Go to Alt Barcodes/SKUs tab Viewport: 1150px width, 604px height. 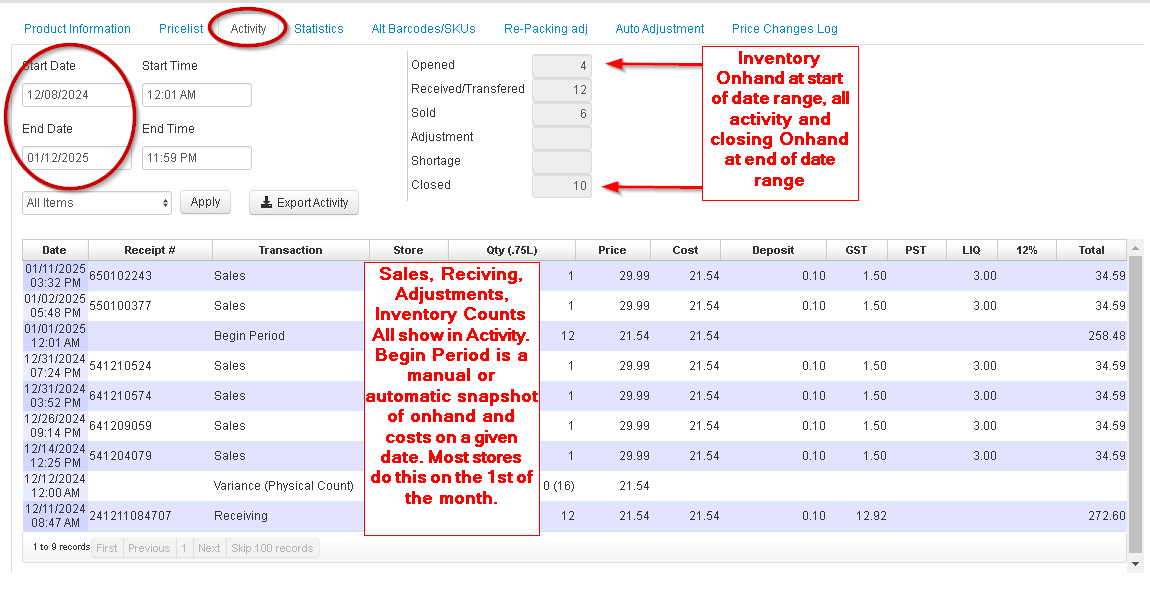423,29
